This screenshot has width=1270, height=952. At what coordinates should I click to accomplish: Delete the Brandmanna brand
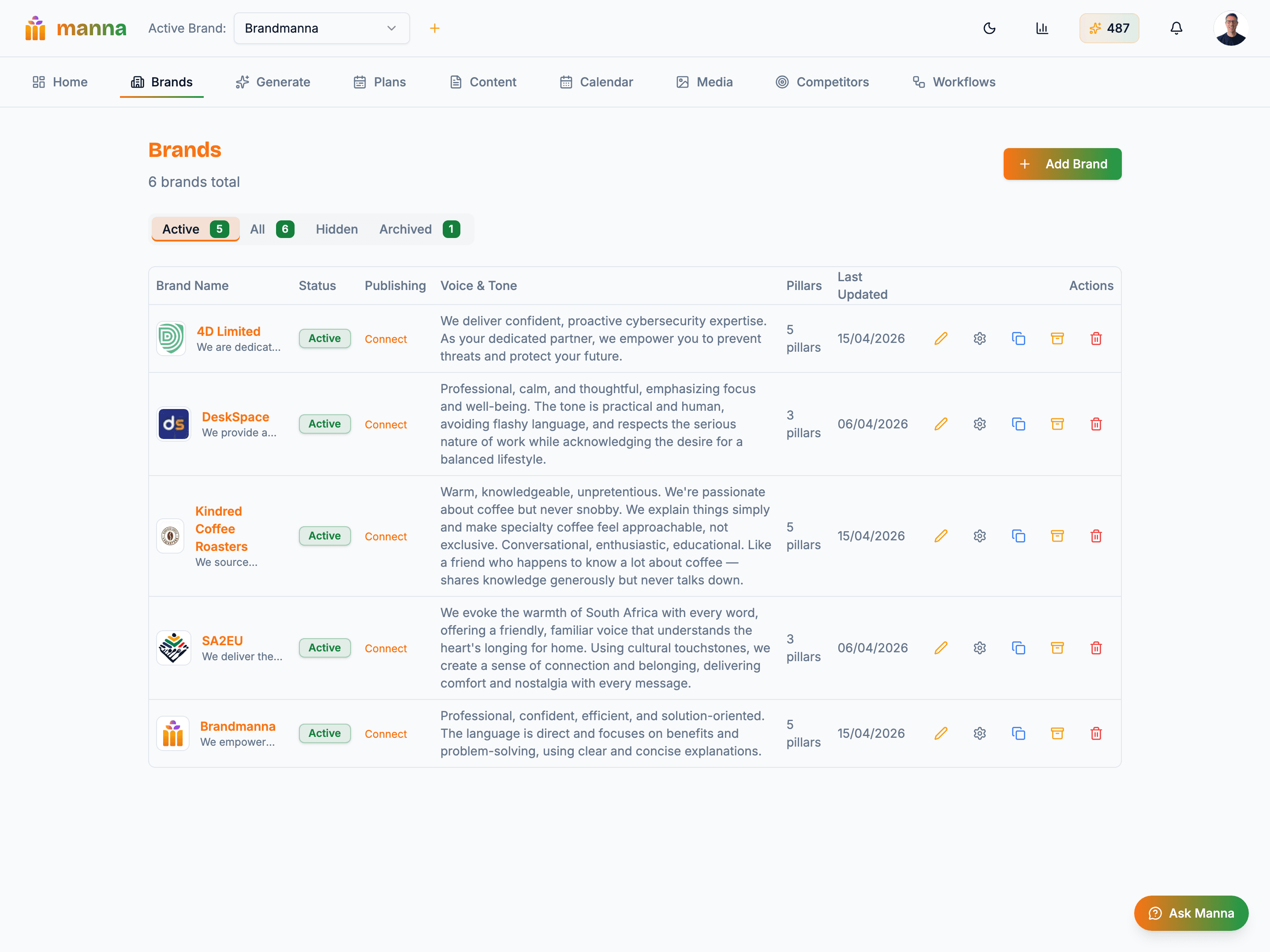tap(1096, 733)
